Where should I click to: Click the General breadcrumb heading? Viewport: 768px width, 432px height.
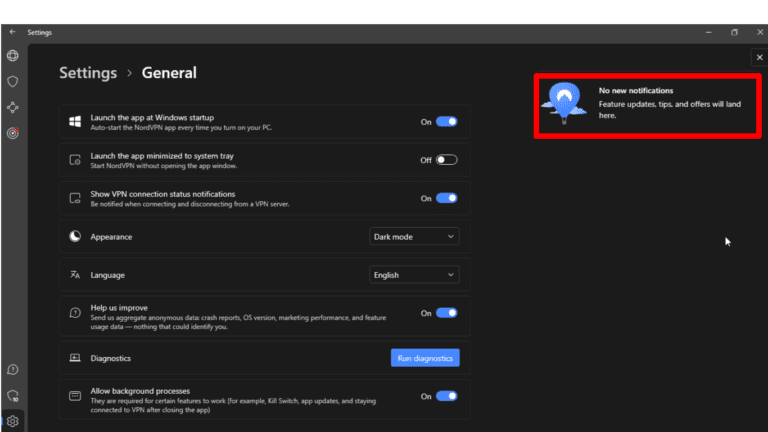click(x=169, y=73)
